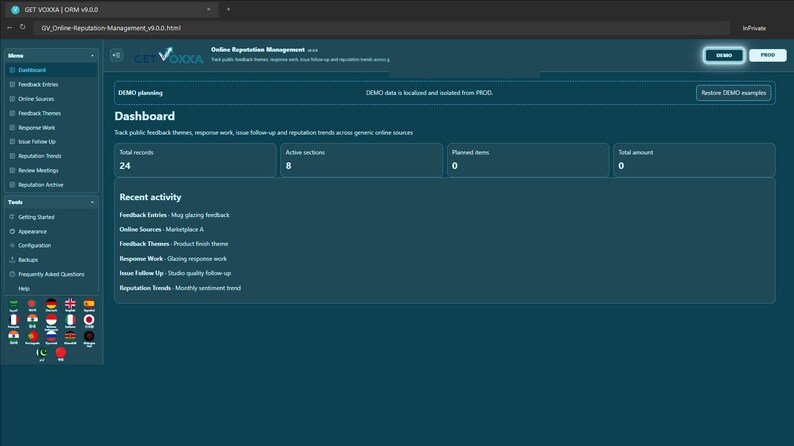Click the InPrivate indicator
Image resolution: width=794 pixels, height=446 pixels.
pyautogui.click(x=754, y=28)
